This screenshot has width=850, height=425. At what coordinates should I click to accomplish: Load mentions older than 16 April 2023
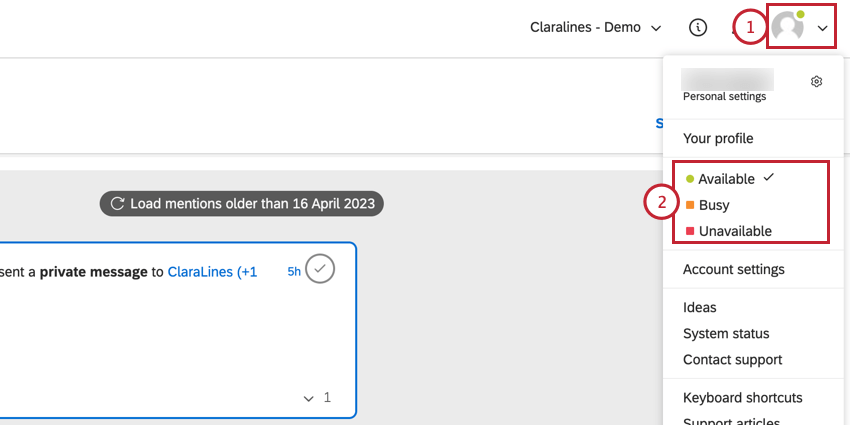pyautogui.click(x=242, y=204)
